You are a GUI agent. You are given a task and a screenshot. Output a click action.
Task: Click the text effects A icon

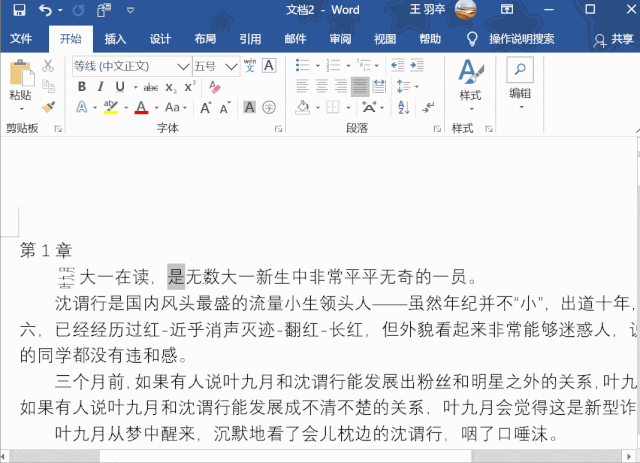point(82,107)
